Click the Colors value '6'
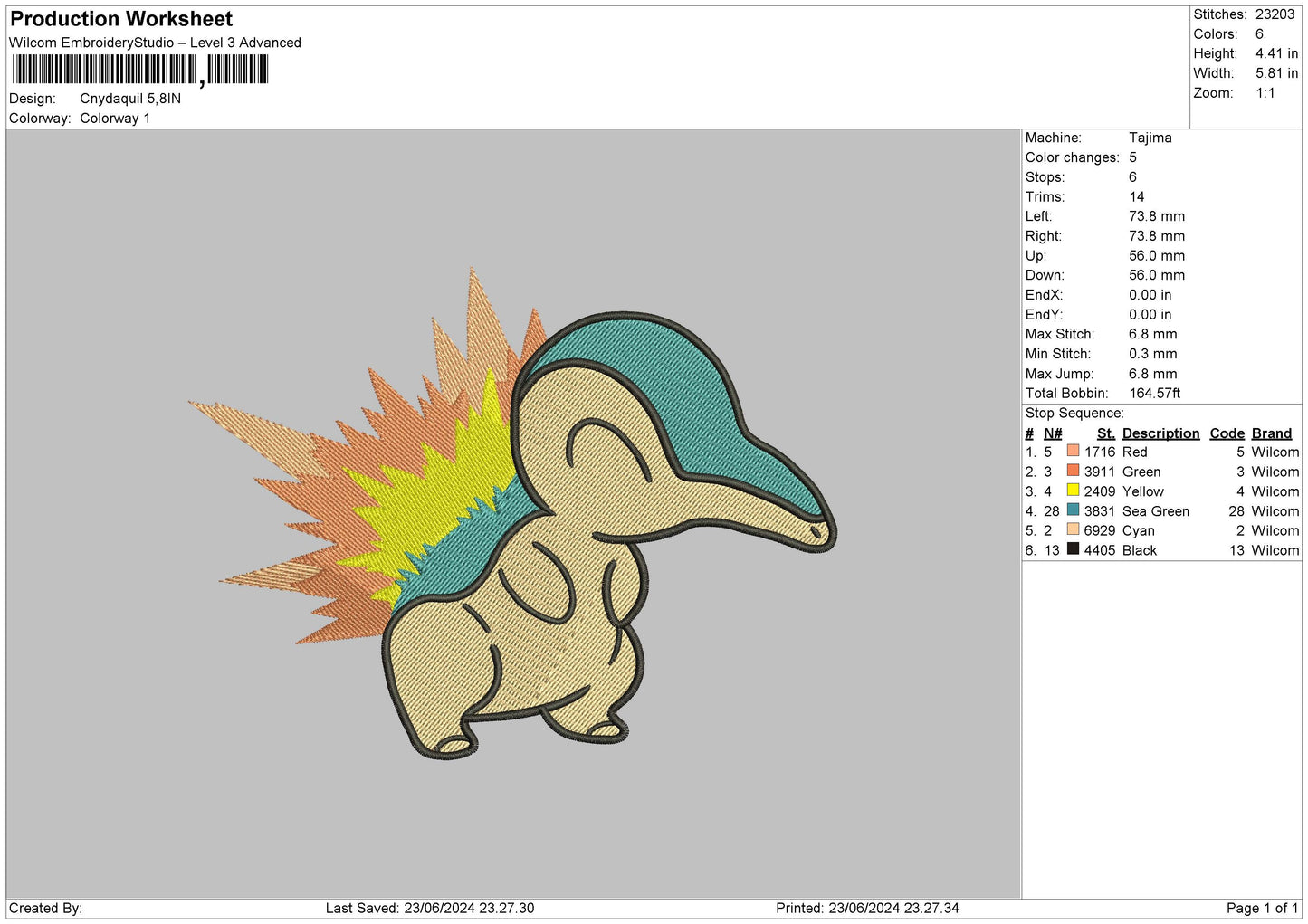Screen dimensions: 1308x924 [x=1259, y=34]
